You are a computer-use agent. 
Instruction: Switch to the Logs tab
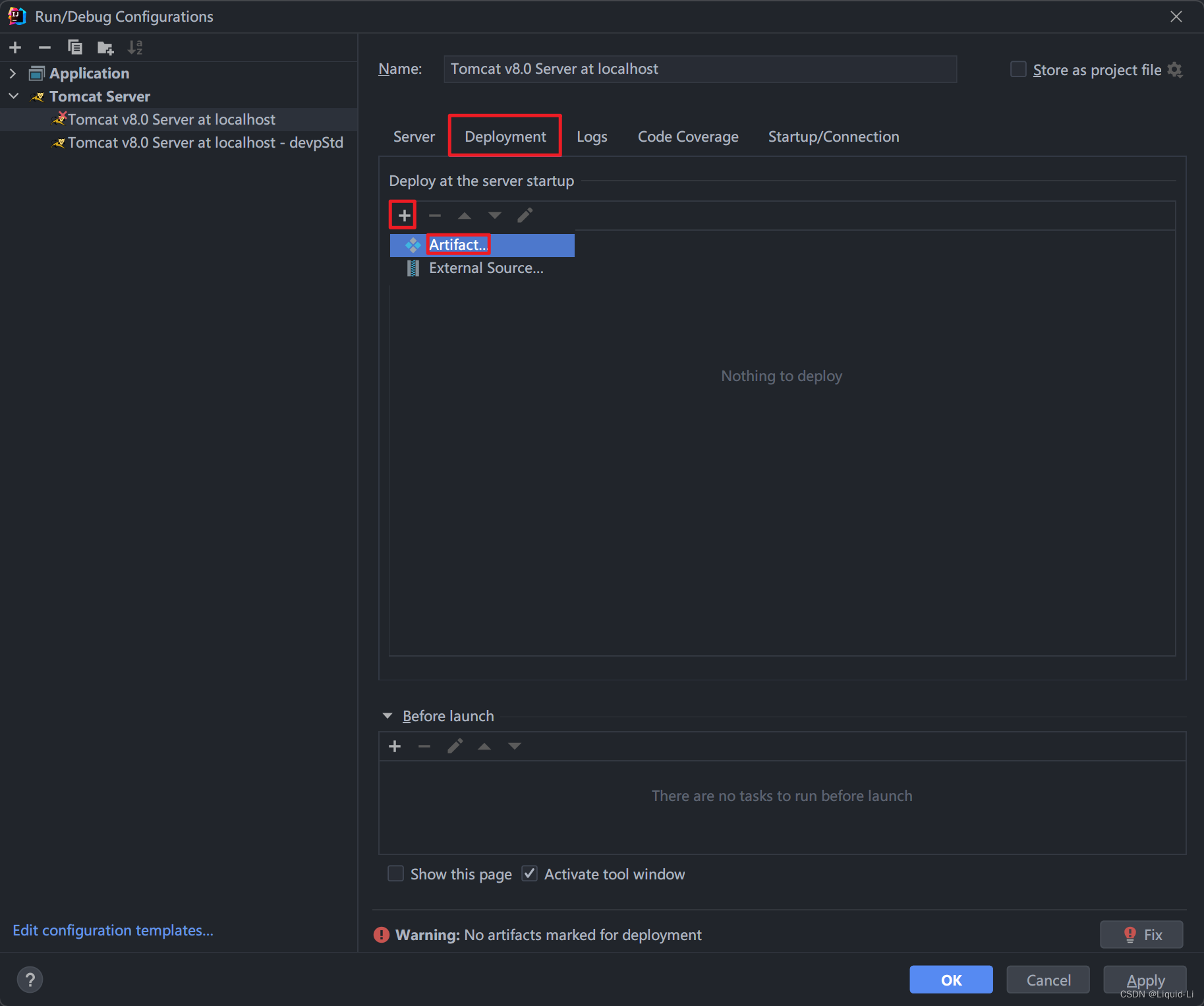(592, 136)
